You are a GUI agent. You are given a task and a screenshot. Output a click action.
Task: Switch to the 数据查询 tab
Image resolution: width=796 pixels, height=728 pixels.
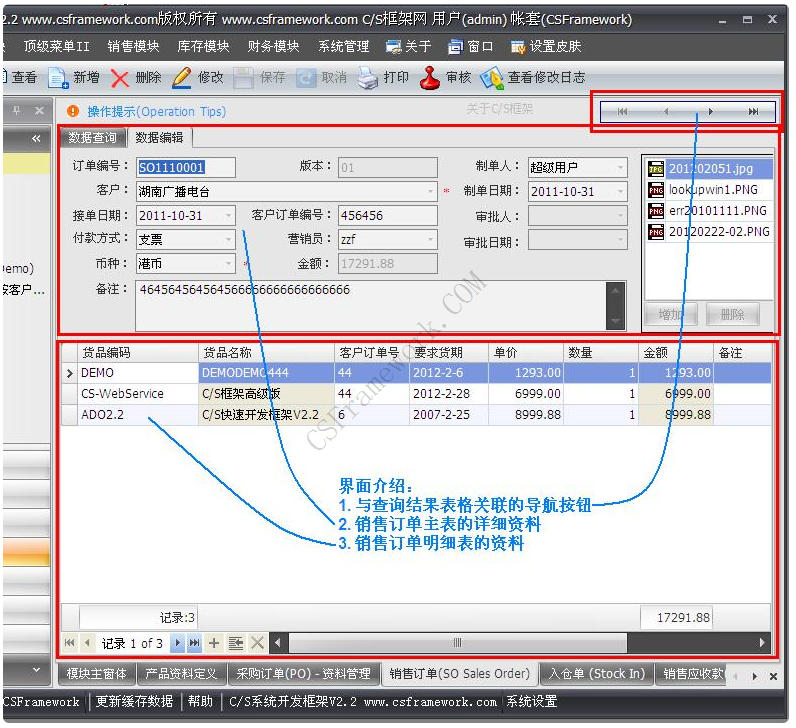pyautogui.click(x=92, y=138)
